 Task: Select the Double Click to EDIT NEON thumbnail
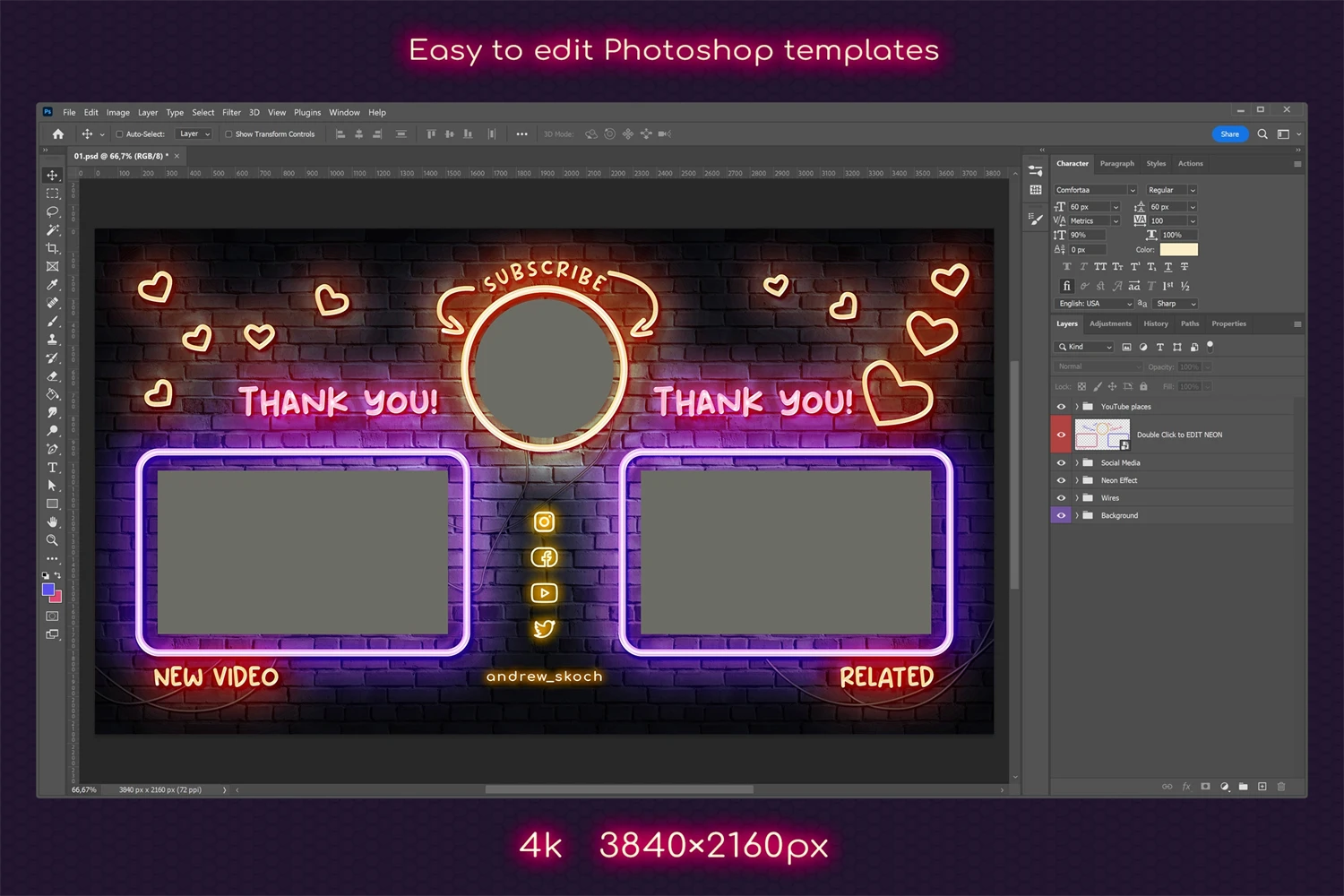[x=1101, y=435]
